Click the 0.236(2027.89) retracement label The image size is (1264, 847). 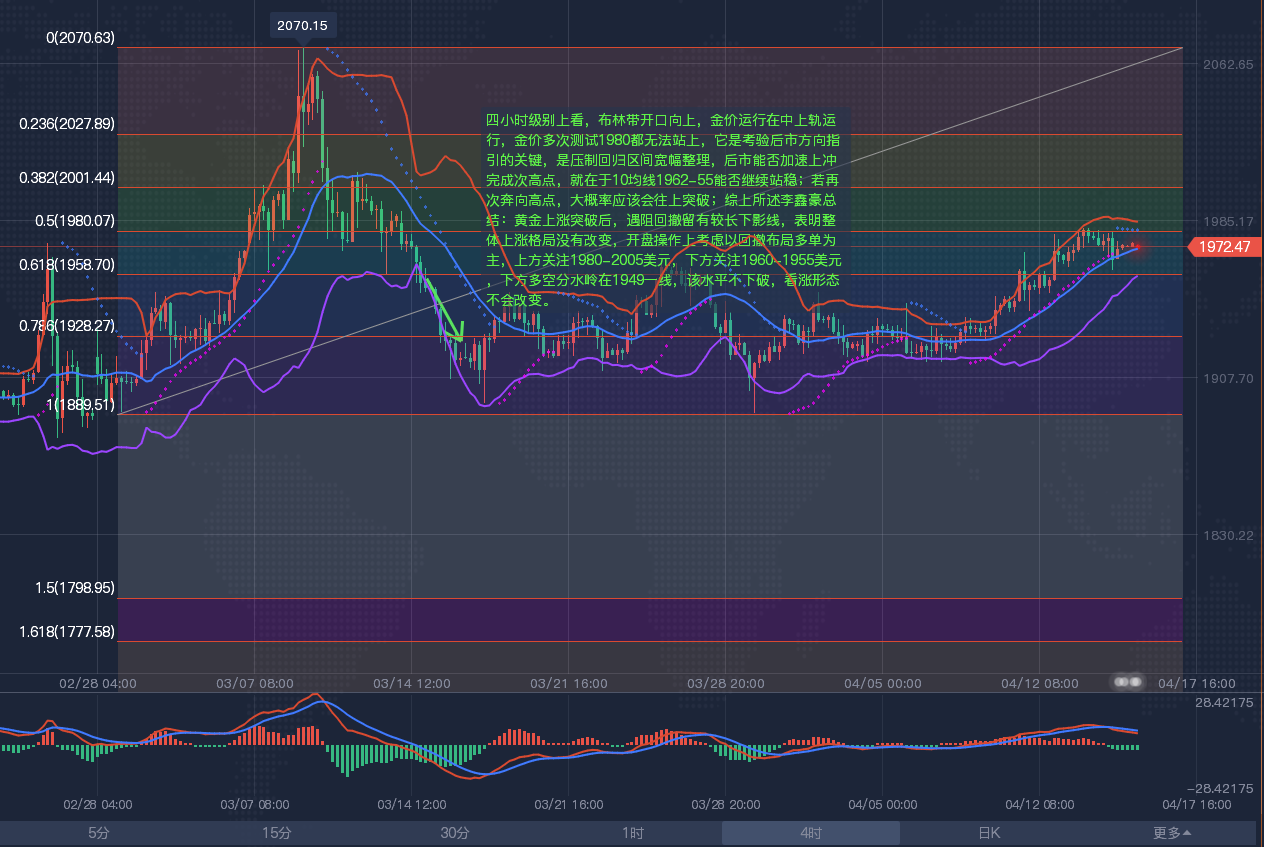pos(68,124)
